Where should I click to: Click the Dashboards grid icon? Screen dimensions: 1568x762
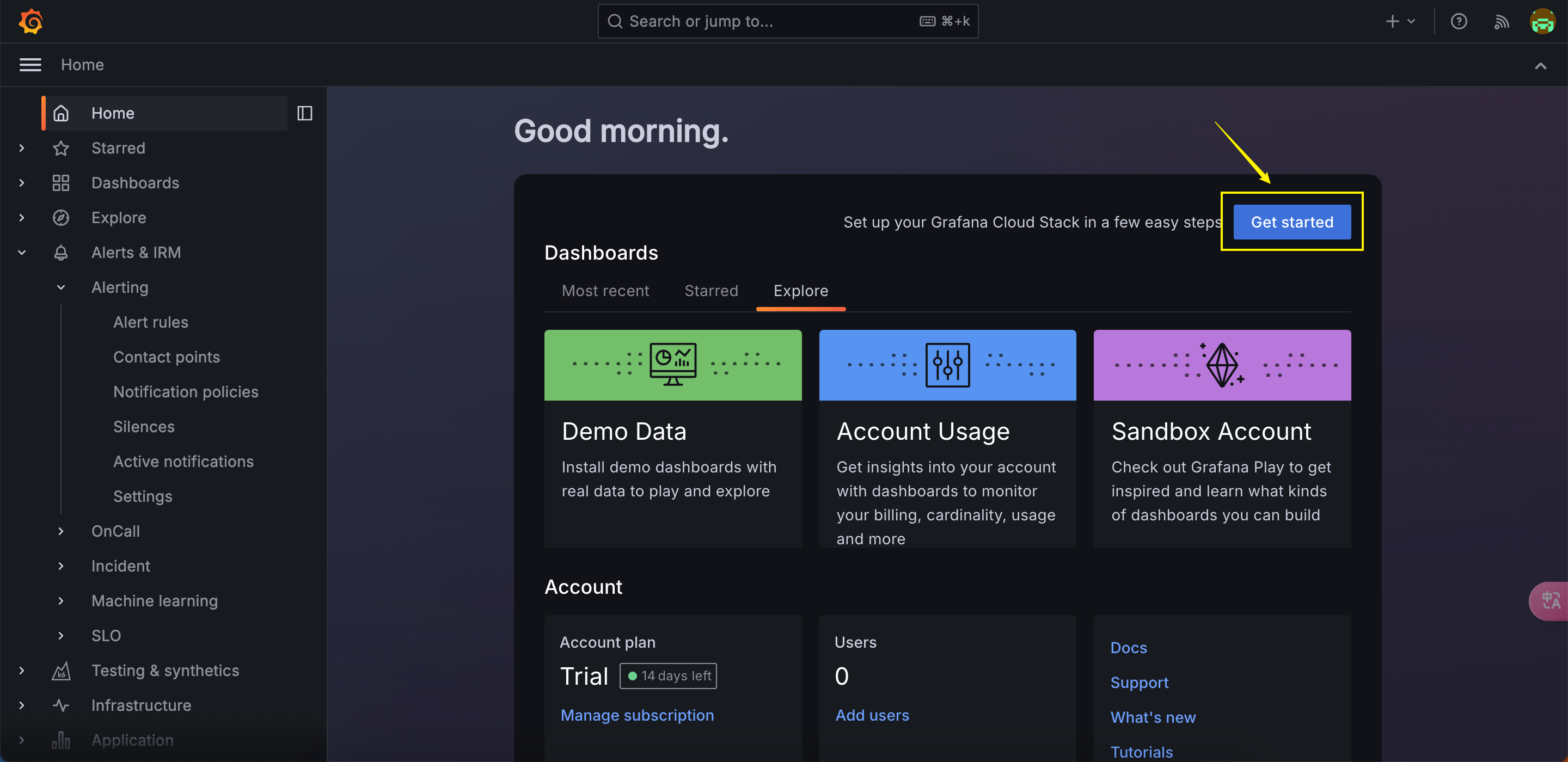pyautogui.click(x=61, y=182)
